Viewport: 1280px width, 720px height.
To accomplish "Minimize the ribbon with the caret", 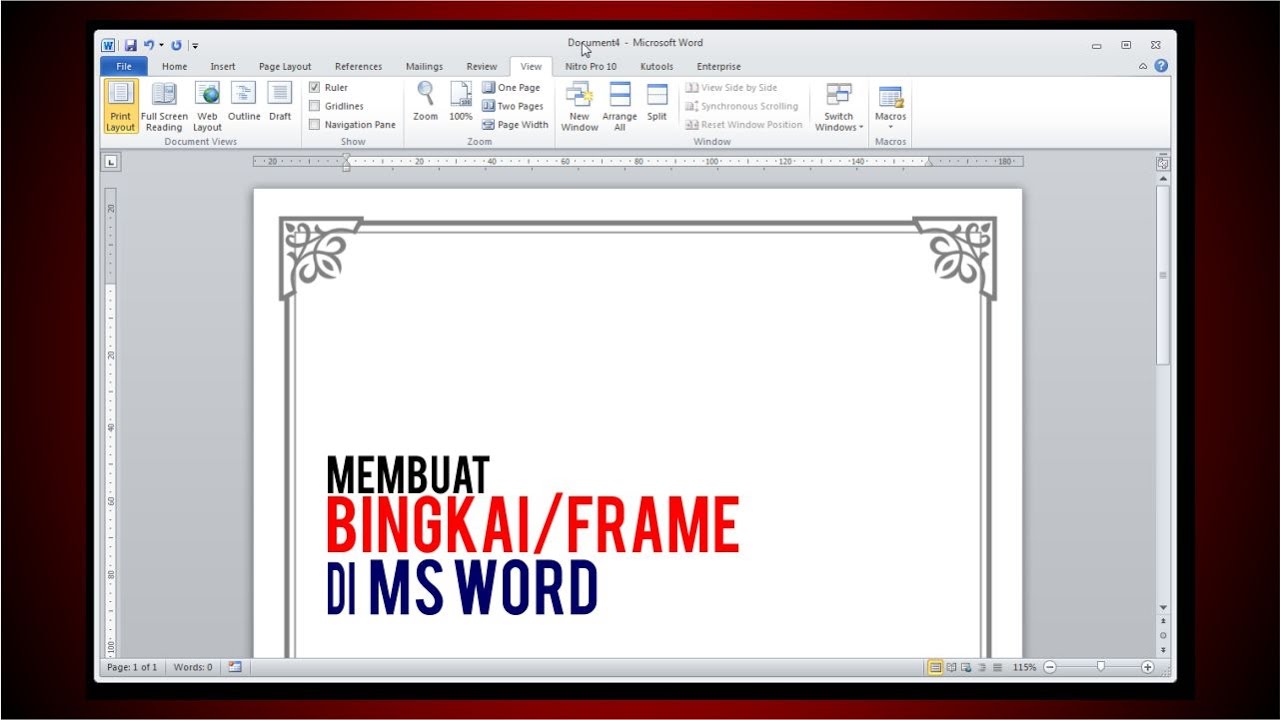I will (x=1143, y=66).
